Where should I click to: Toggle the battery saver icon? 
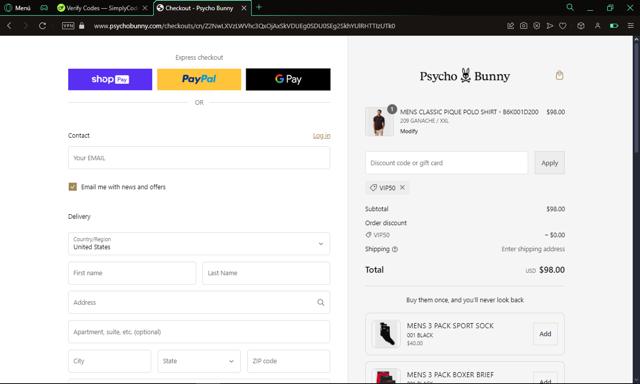click(x=613, y=26)
